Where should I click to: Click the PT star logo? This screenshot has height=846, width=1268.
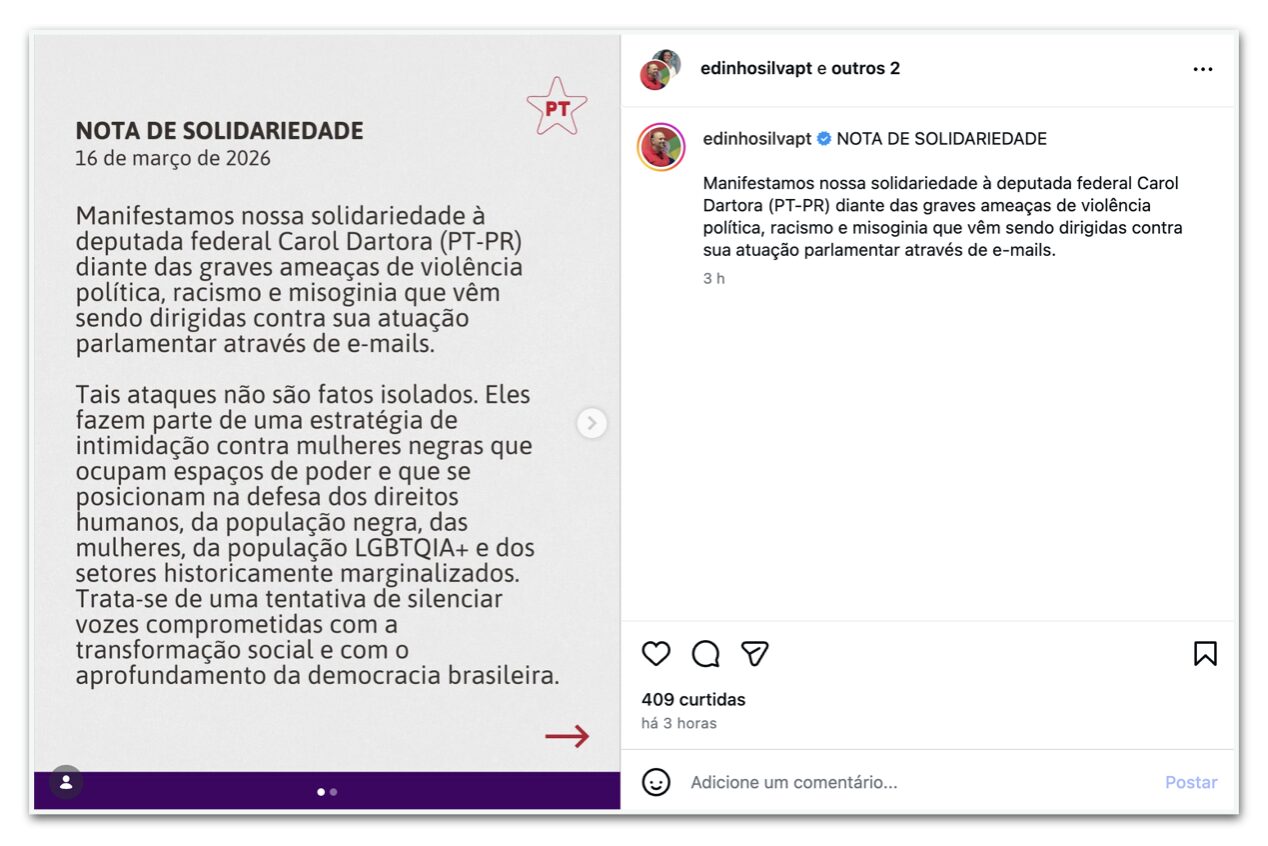pos(557,107)
